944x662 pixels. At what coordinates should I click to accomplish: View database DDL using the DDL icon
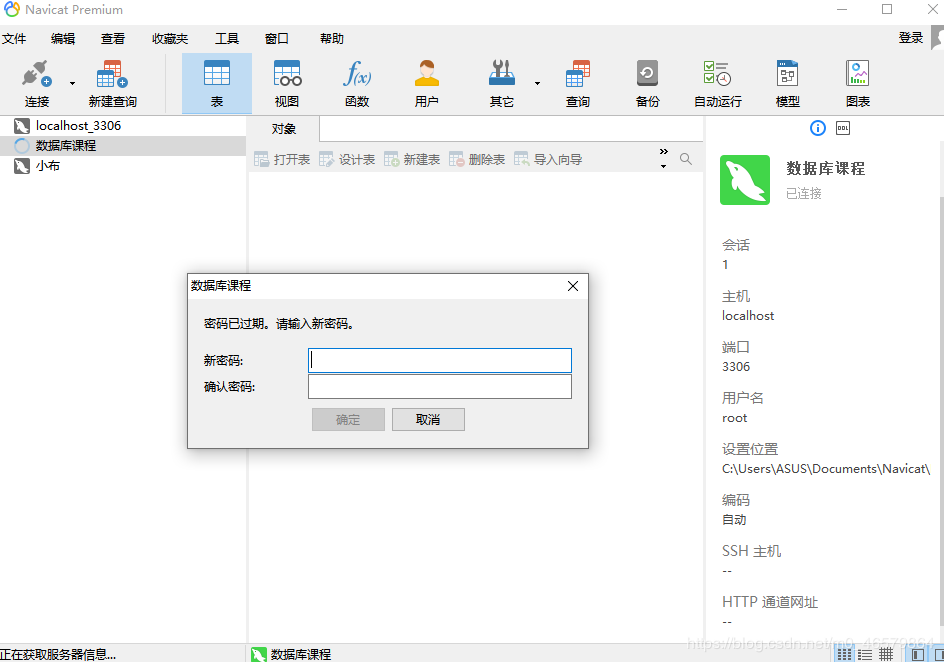point(841,128)
